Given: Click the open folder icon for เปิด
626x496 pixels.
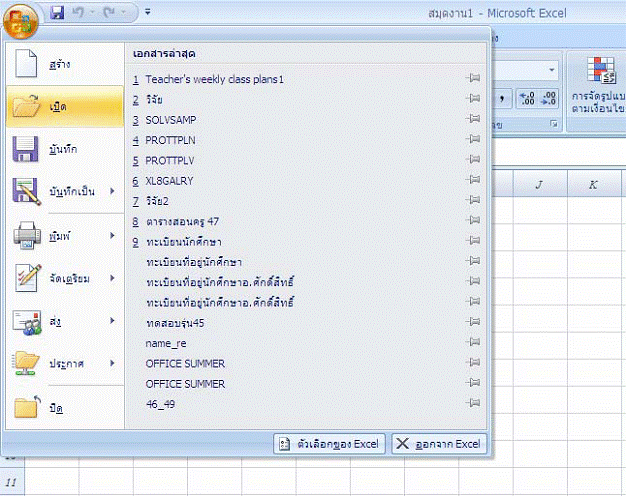Looking at the screenshot, I should pyautogui.click(x=26, y=106).
